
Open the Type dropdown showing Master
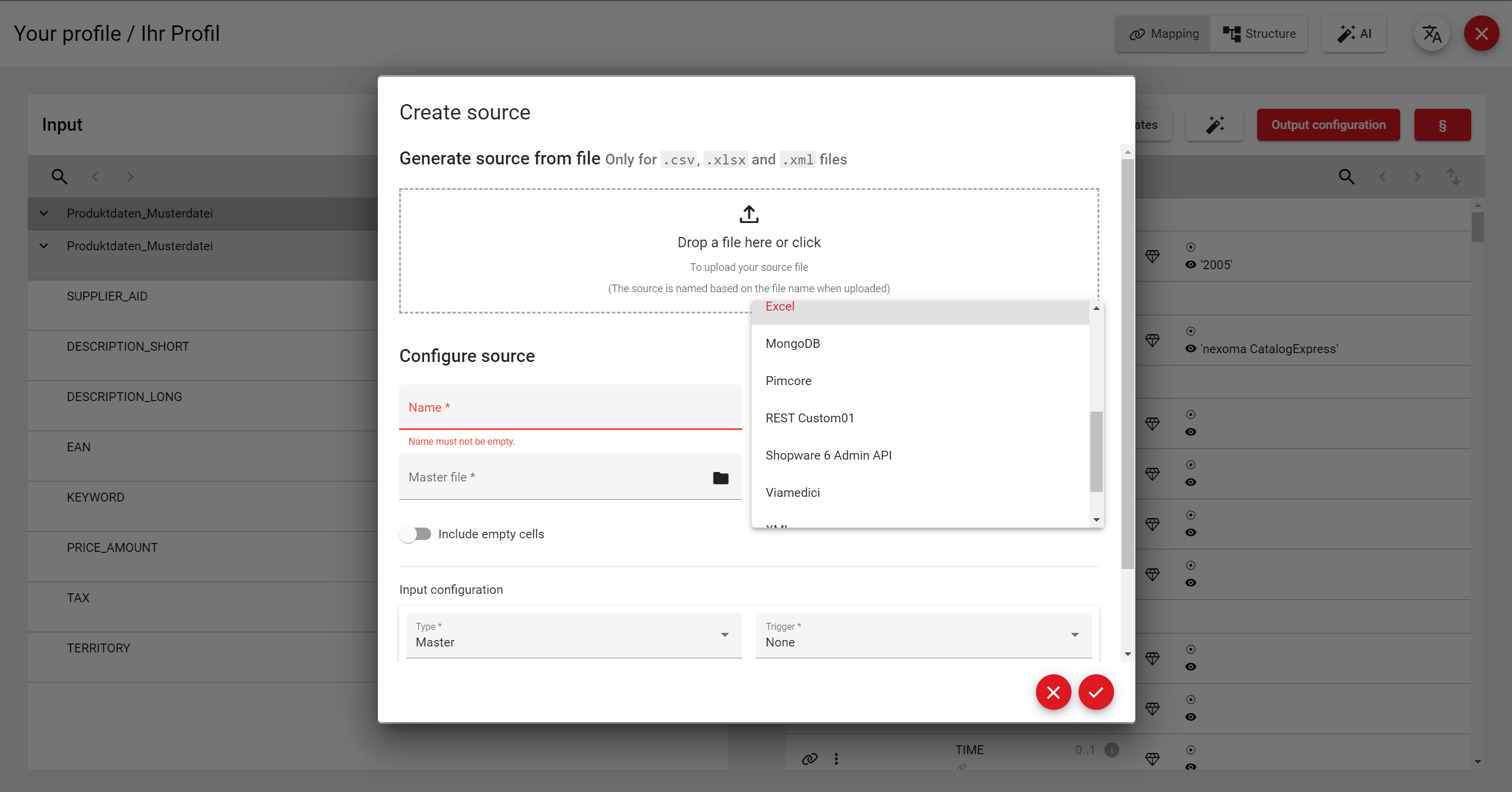(572, 635)
